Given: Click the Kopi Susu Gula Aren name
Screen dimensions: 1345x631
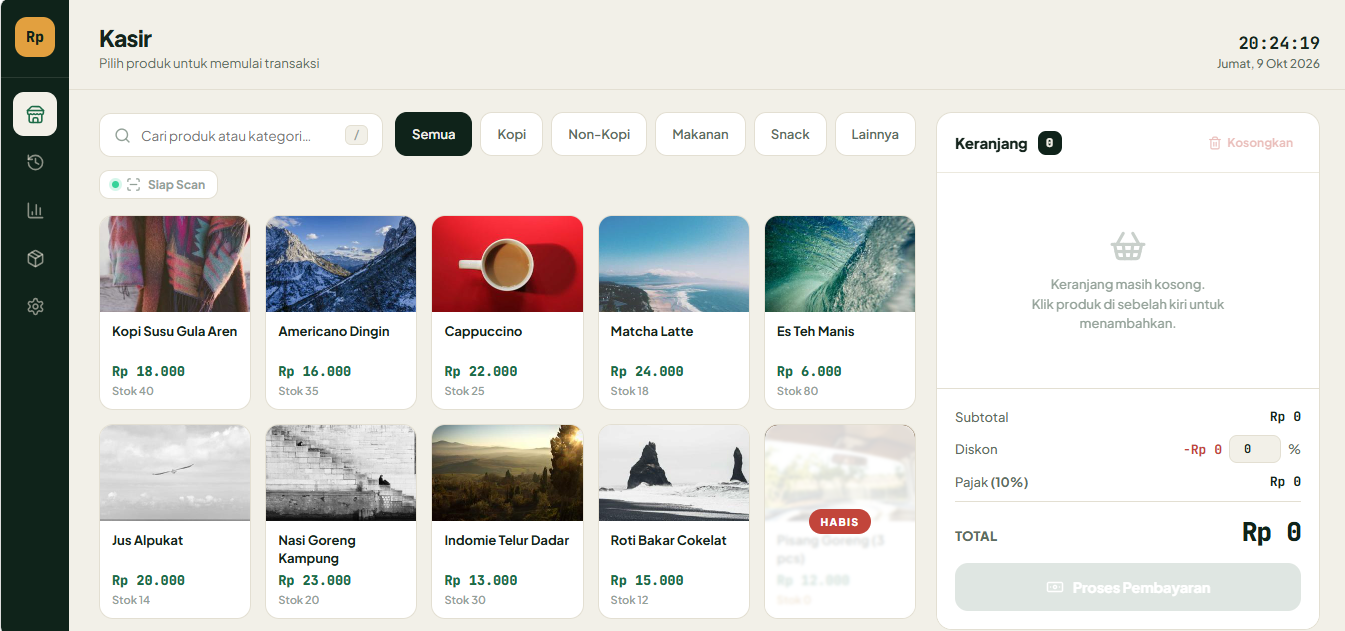Looking at the screenshot, I should point(175,331).
